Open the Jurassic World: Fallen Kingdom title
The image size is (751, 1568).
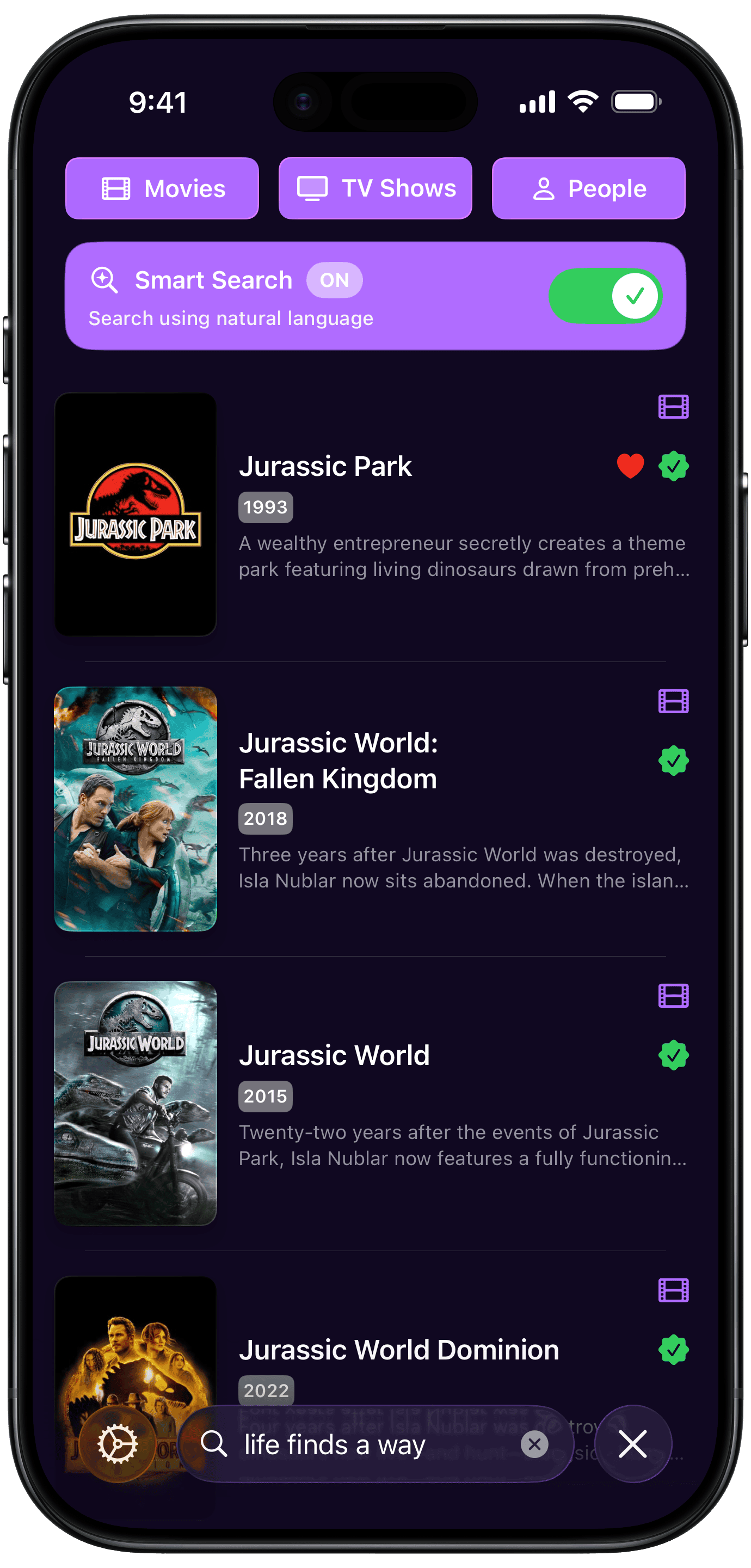coord(338,761)
